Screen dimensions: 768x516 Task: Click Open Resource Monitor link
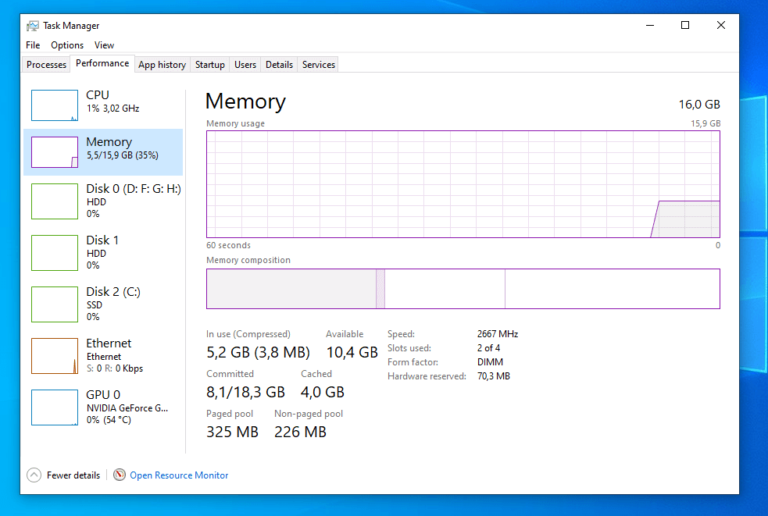(x=179, y=475)
